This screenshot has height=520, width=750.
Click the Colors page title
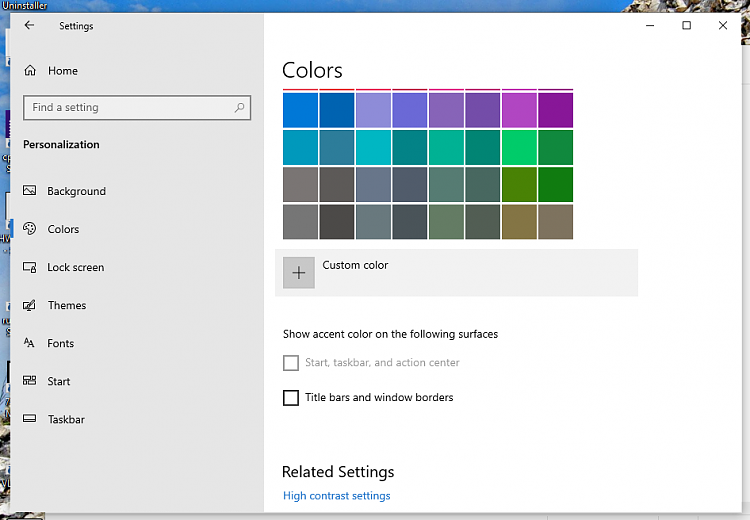tap(312, 70)
